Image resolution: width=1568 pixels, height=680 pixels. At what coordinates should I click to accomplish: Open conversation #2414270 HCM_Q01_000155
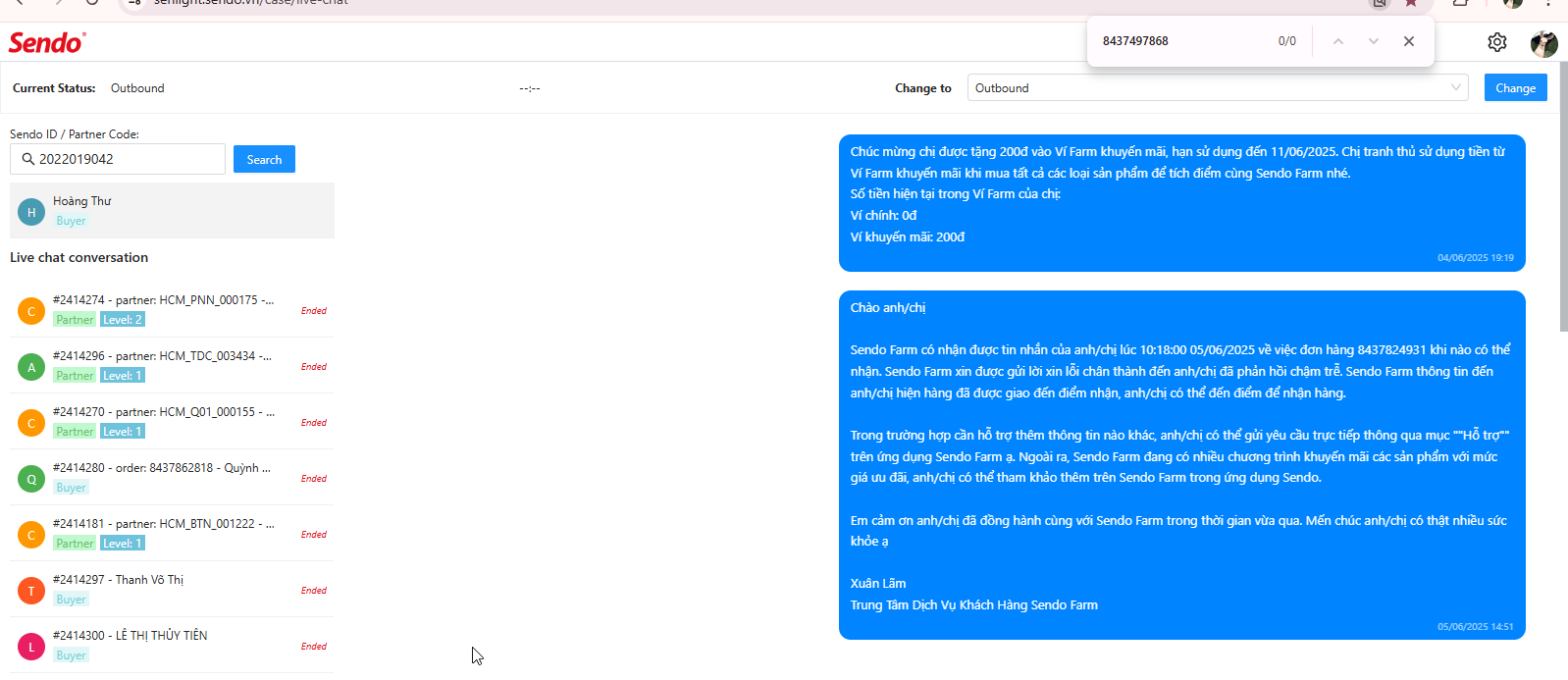pyautogui.click(x=172, y=422)
